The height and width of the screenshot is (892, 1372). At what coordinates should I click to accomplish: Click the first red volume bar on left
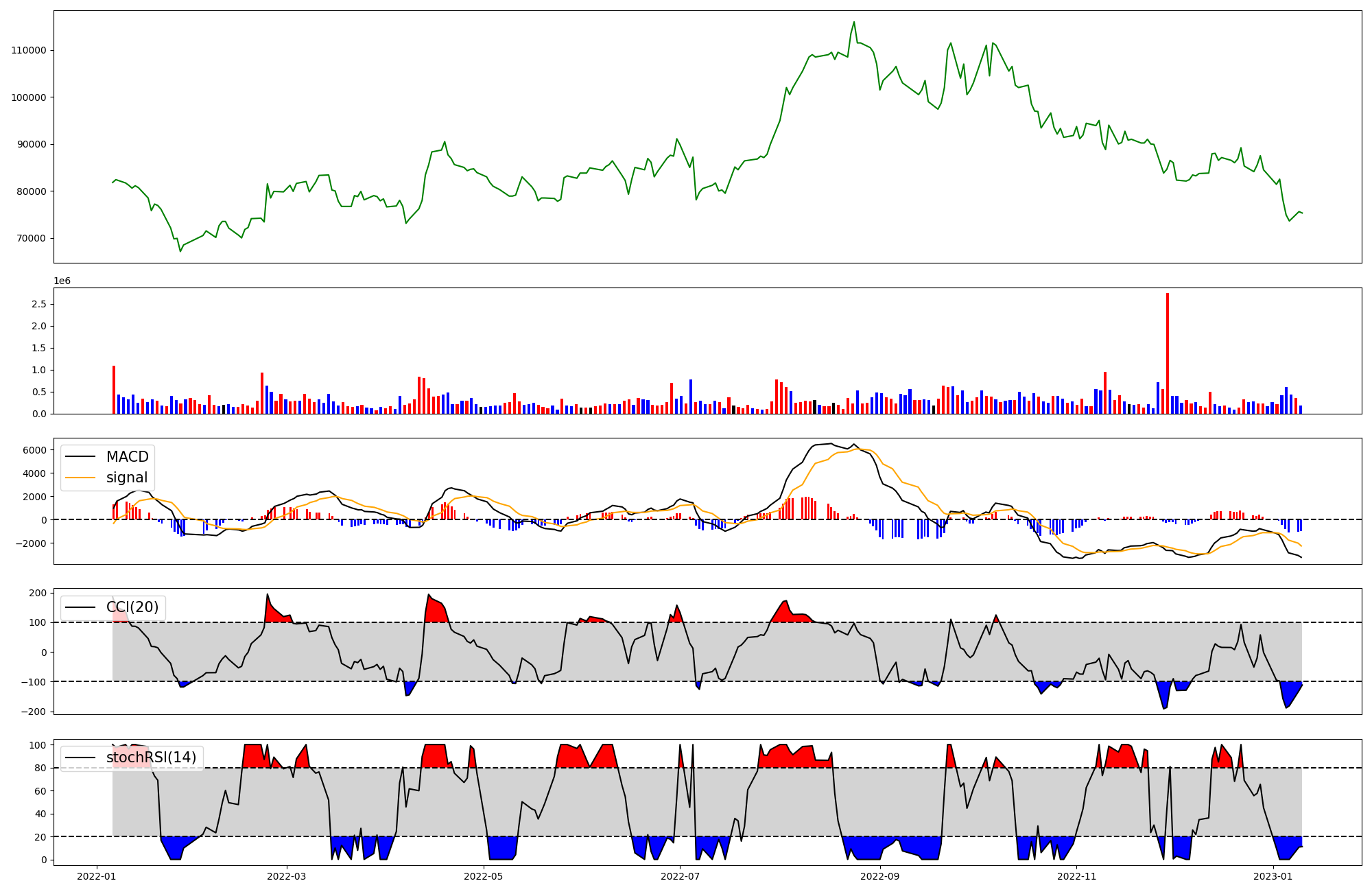pyautogui.click(x=114, y=390)
